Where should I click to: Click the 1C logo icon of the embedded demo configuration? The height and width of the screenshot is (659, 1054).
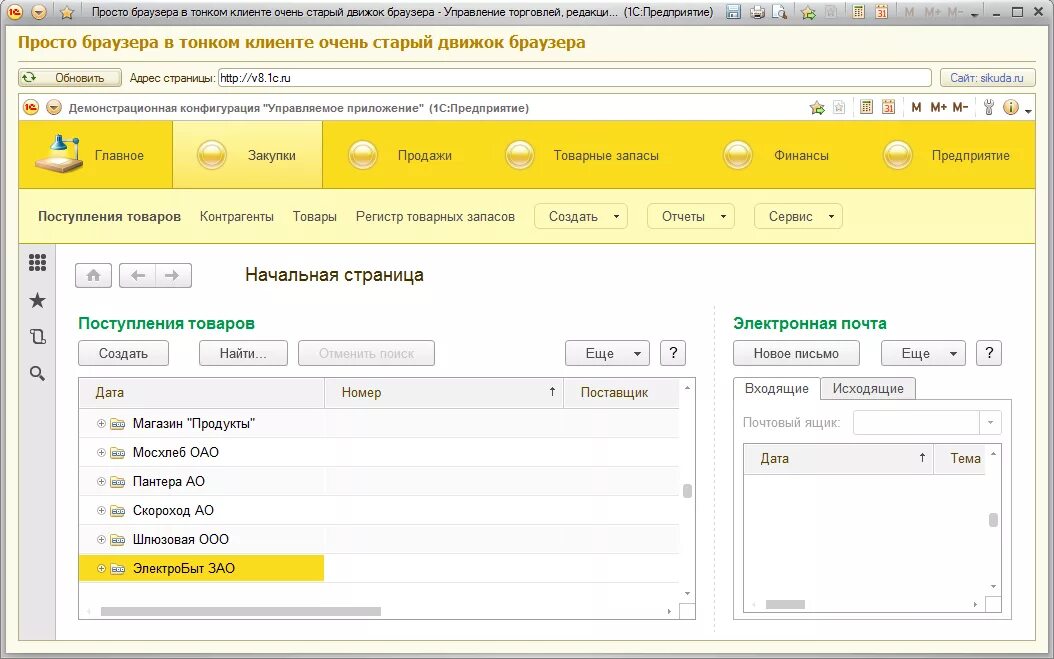click(x=31, y=108)
